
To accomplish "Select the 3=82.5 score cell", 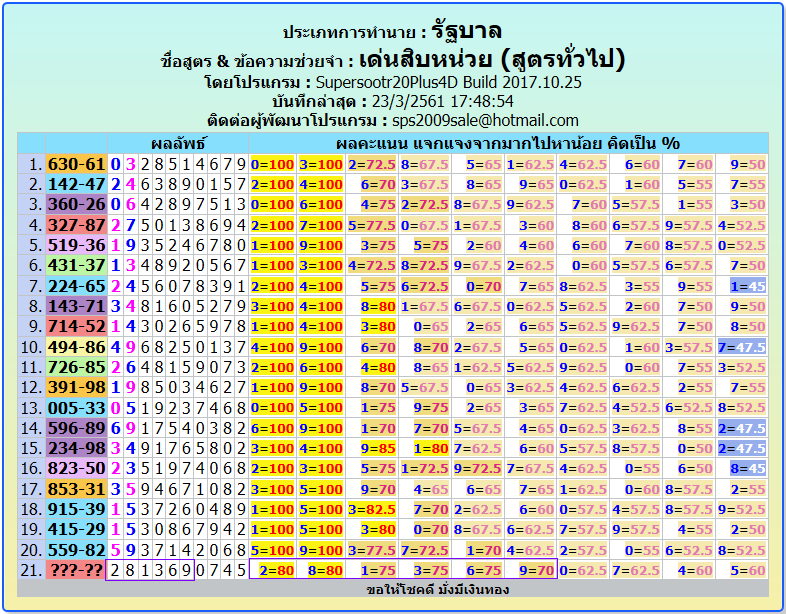I will click(372, 509).
